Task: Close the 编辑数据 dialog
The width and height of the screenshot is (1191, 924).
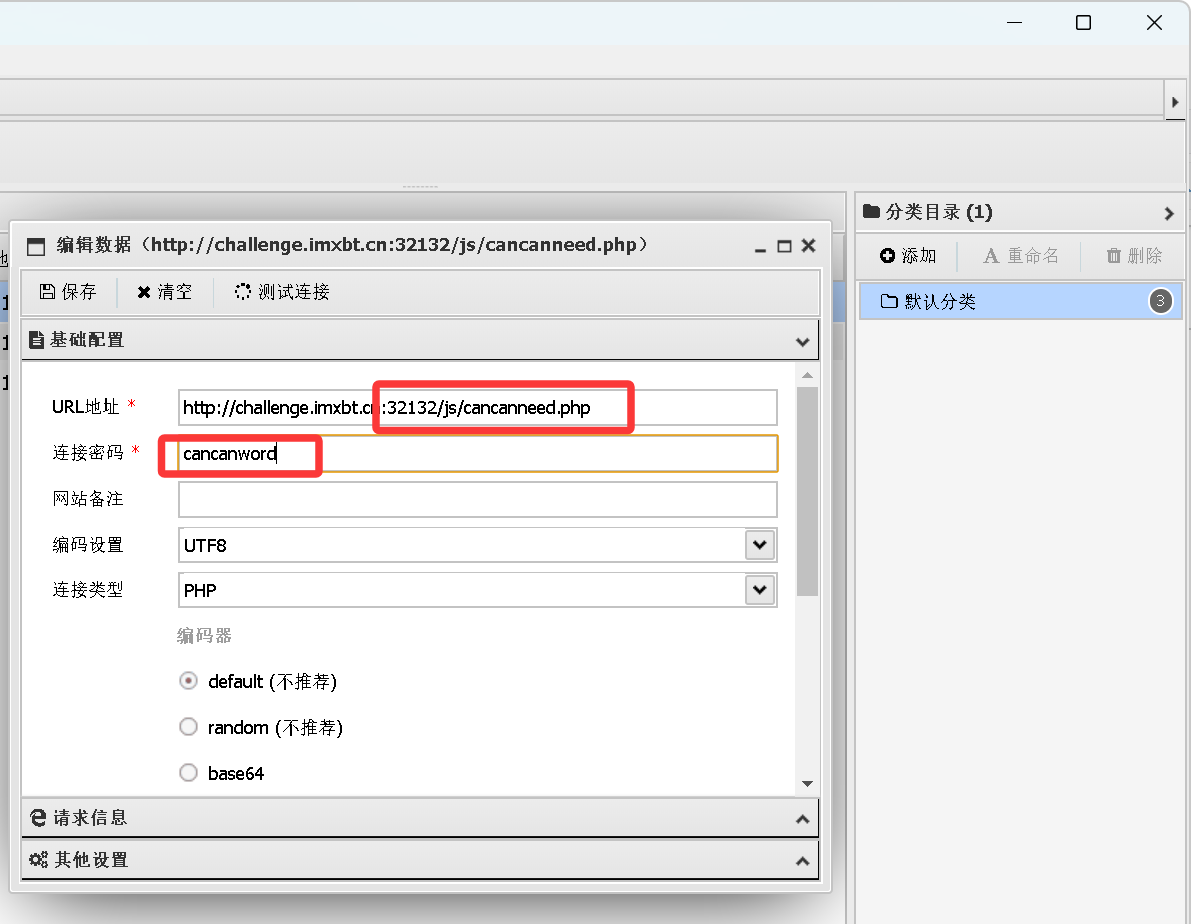Action: coord(809,245)
